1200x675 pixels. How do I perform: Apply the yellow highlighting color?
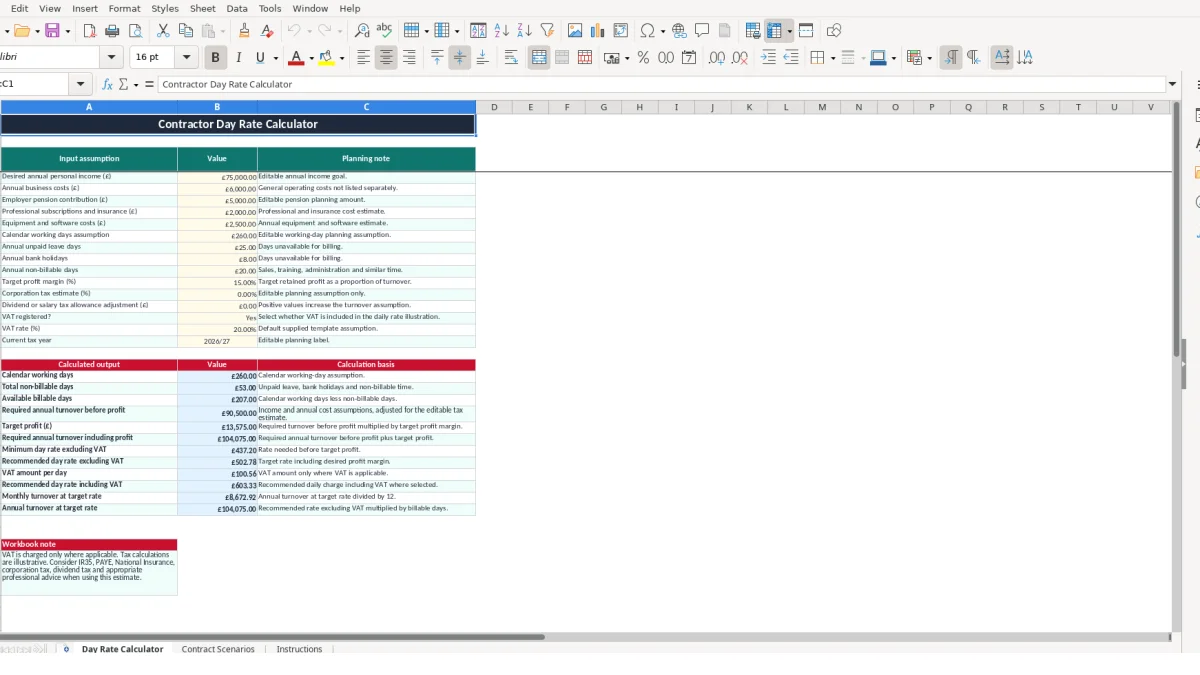(x=326, y=58)
